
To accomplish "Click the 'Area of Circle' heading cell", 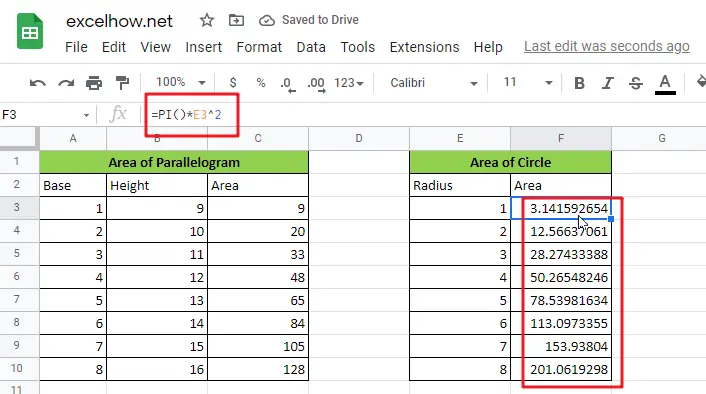I will (x=511, y=163).
